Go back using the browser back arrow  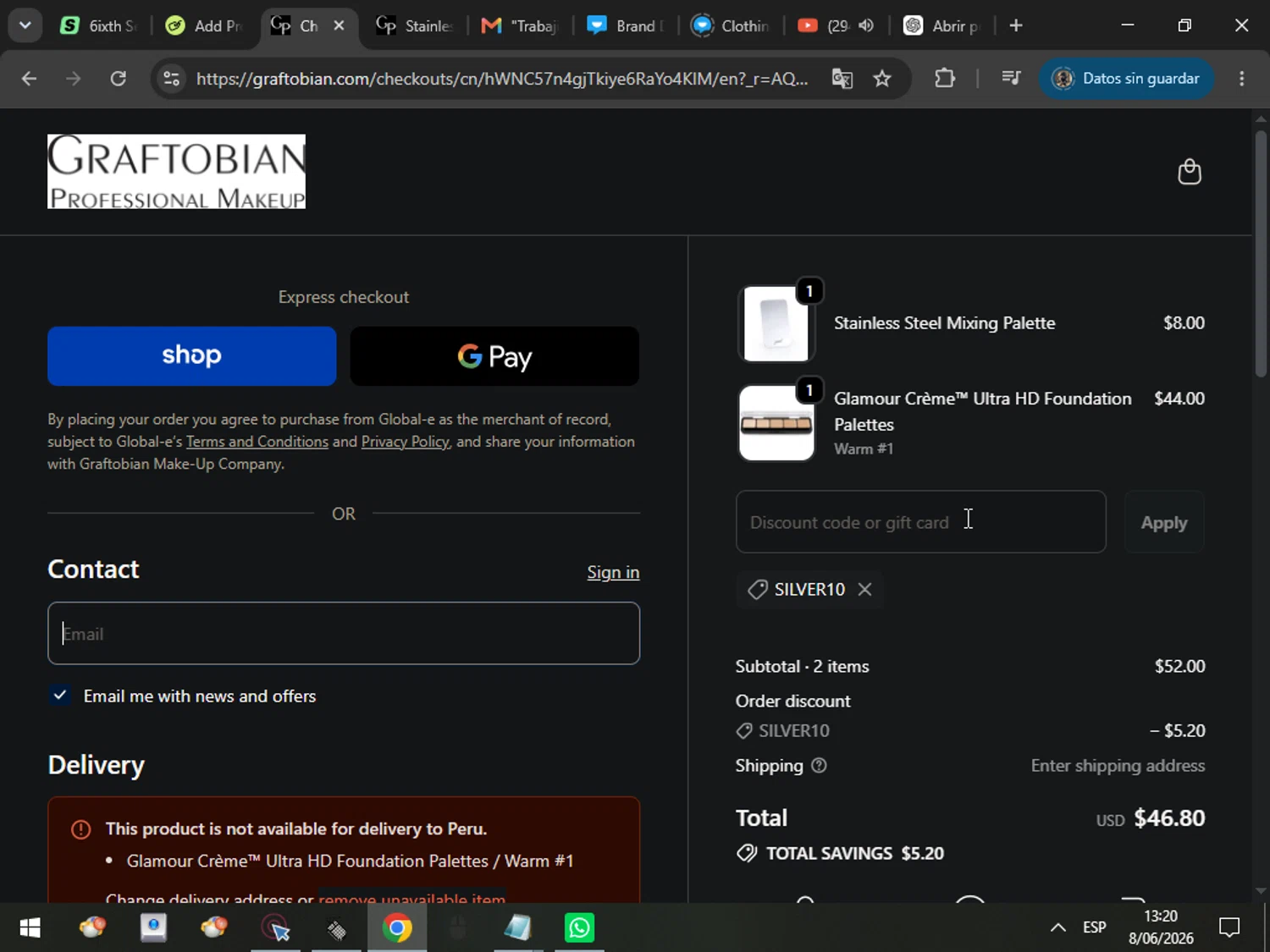pos(29,79)
